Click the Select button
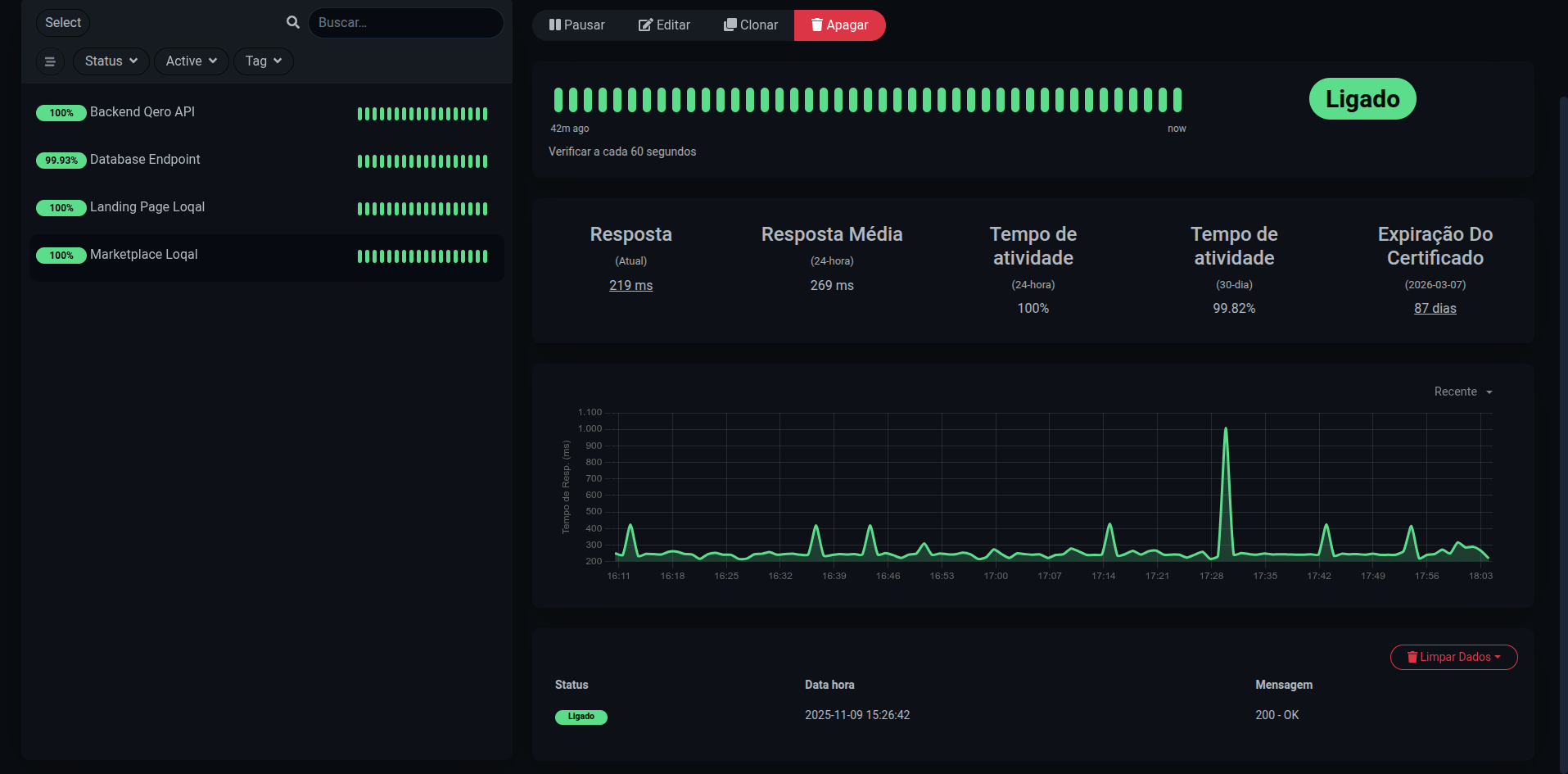 62,22
